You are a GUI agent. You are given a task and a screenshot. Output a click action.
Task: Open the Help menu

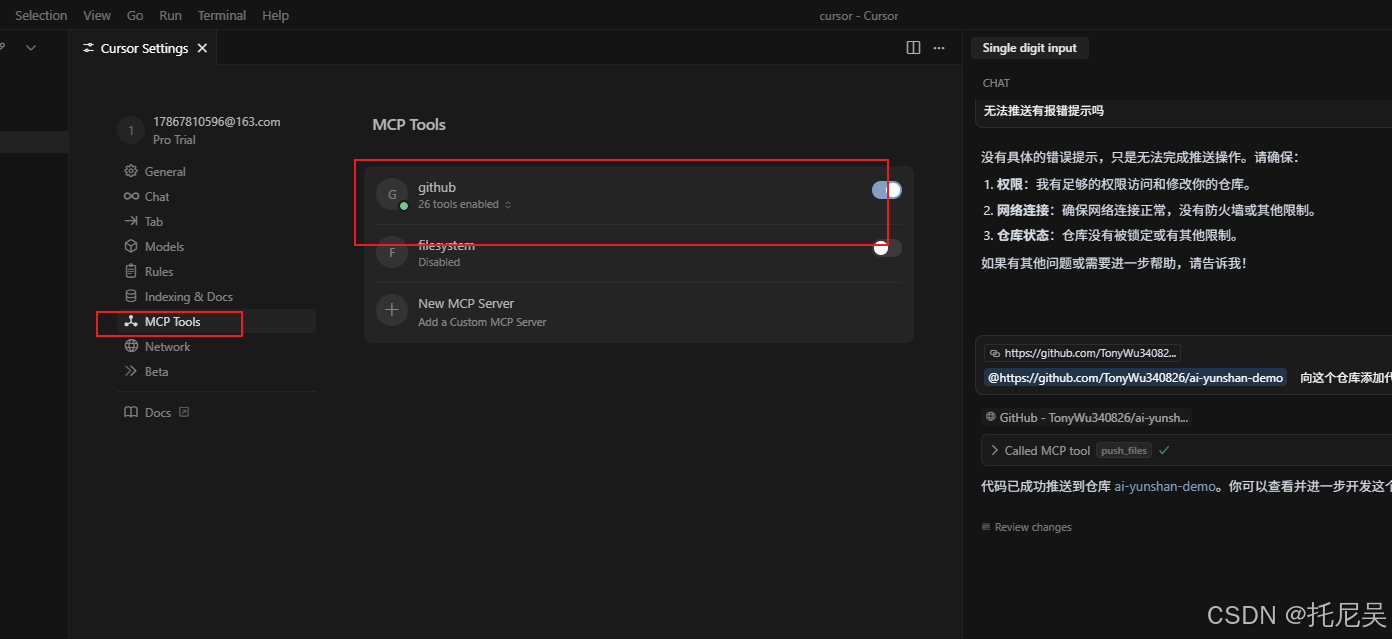point(275,15)
